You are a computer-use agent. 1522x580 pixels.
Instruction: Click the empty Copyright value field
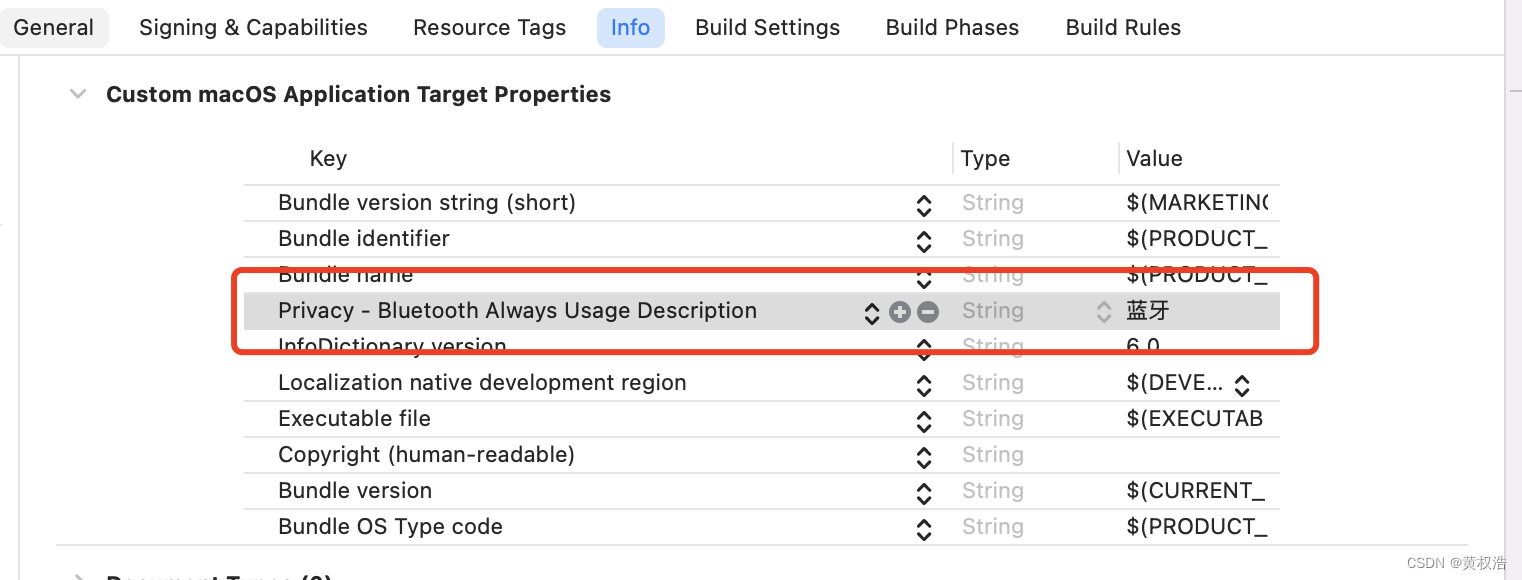pos(1196,455)
